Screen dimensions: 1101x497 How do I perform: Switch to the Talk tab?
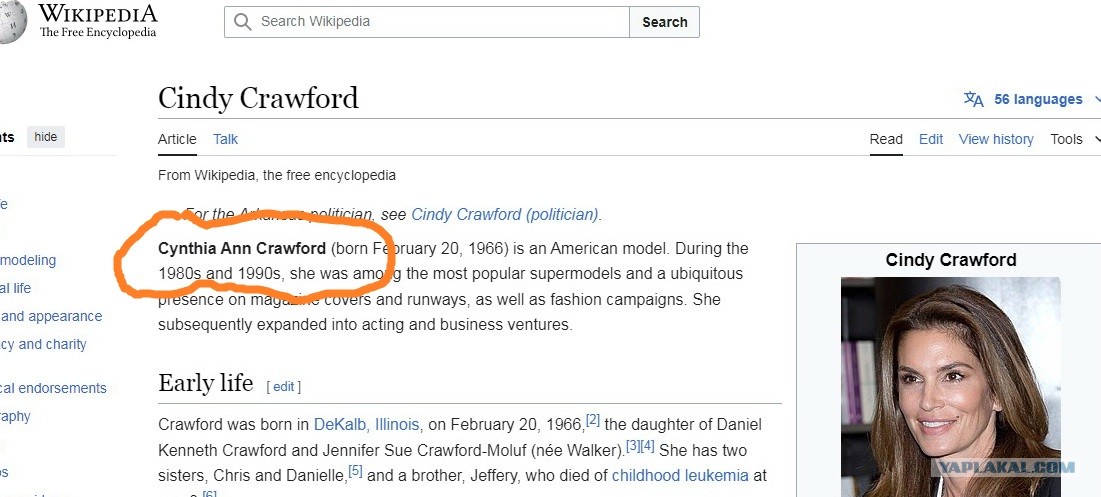(225, 139)
